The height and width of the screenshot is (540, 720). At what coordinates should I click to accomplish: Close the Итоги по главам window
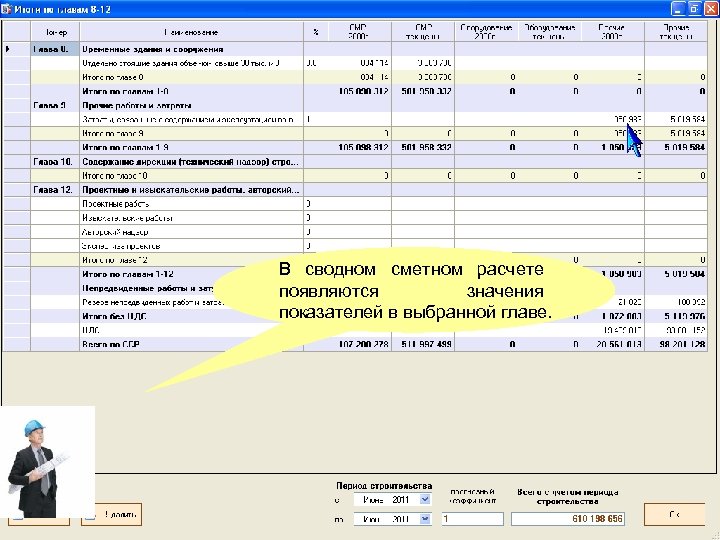[x=711, y=9]
